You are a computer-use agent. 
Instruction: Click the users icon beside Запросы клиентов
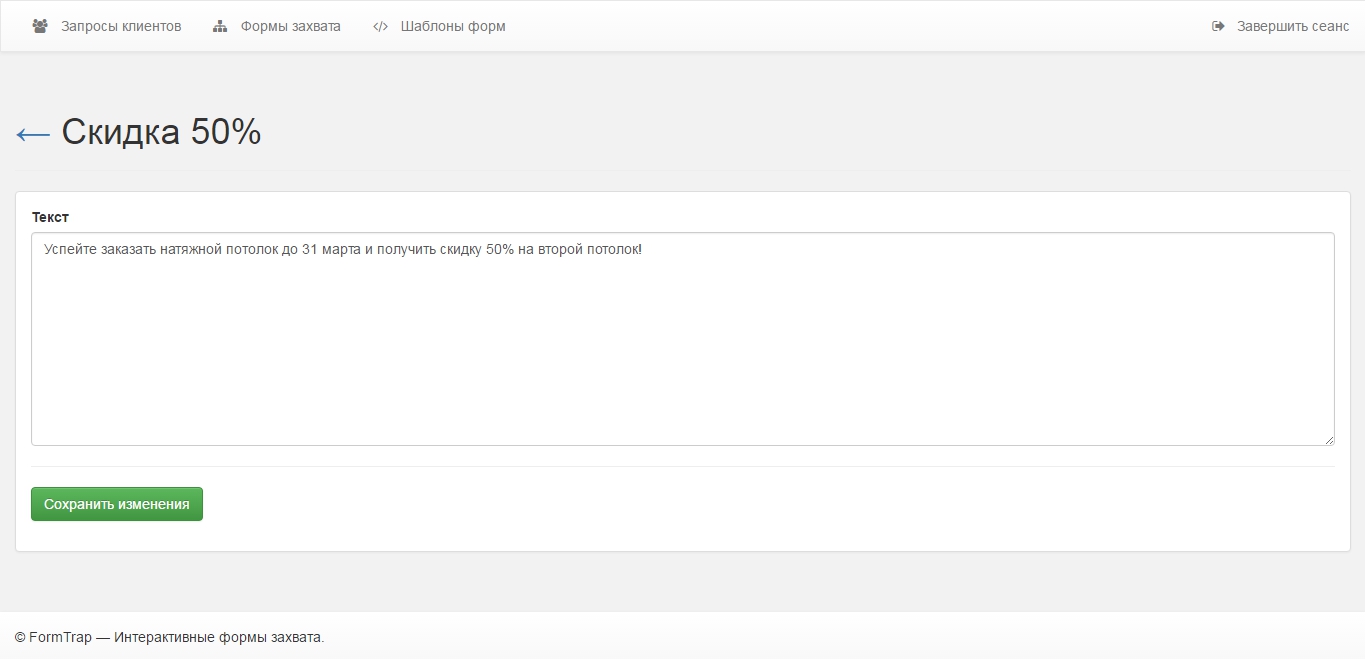[40, 26]
